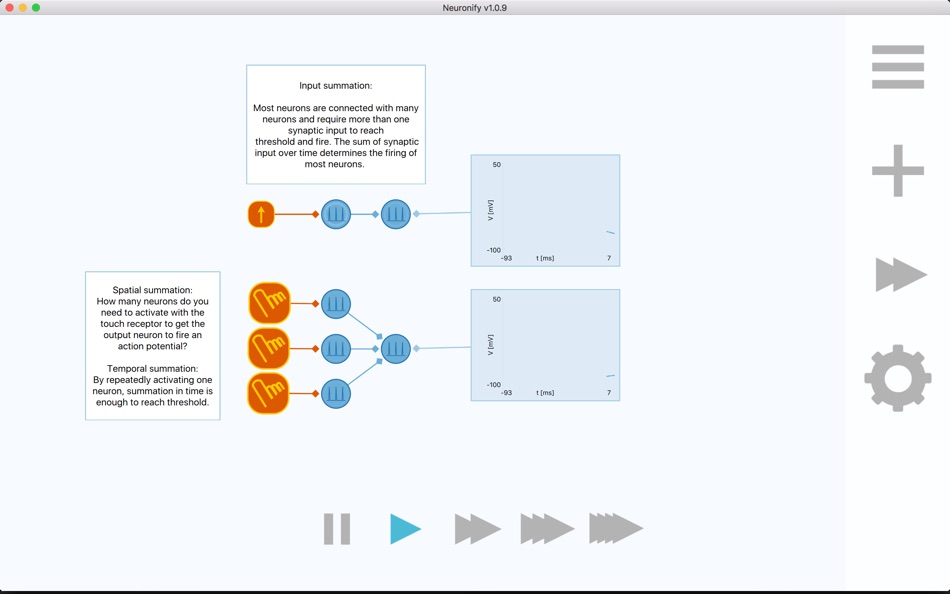Select the Spatial summation note
The height and width of the screenshot is (594, 950).
click(x=153, y=345)
